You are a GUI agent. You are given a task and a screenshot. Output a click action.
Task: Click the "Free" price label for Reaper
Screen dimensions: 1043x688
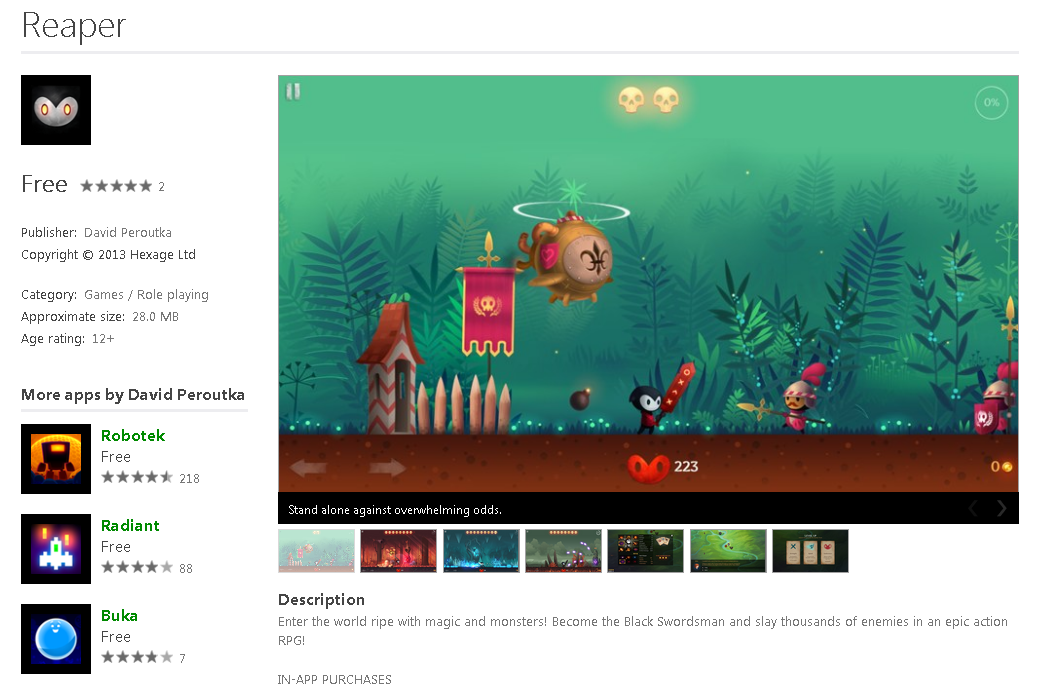45,184
